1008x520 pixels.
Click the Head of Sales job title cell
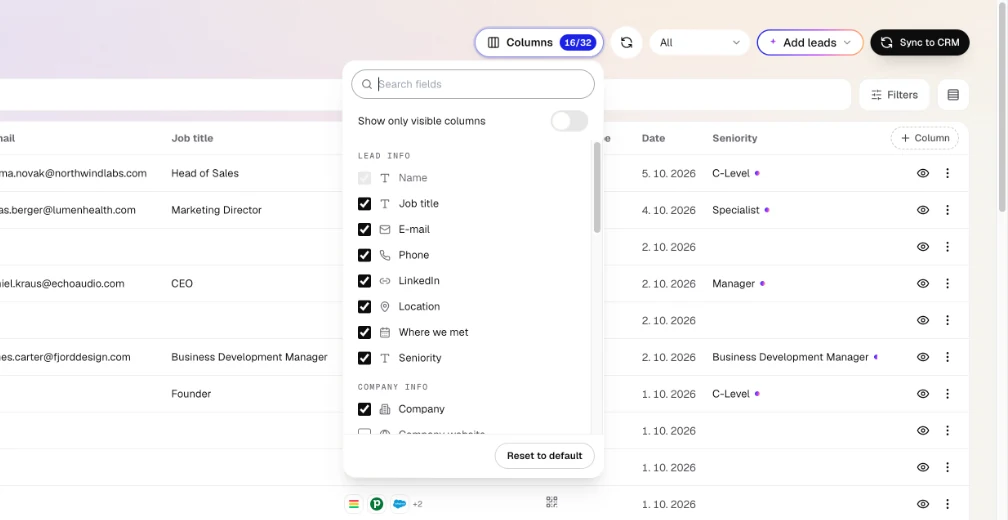[205, 173]
